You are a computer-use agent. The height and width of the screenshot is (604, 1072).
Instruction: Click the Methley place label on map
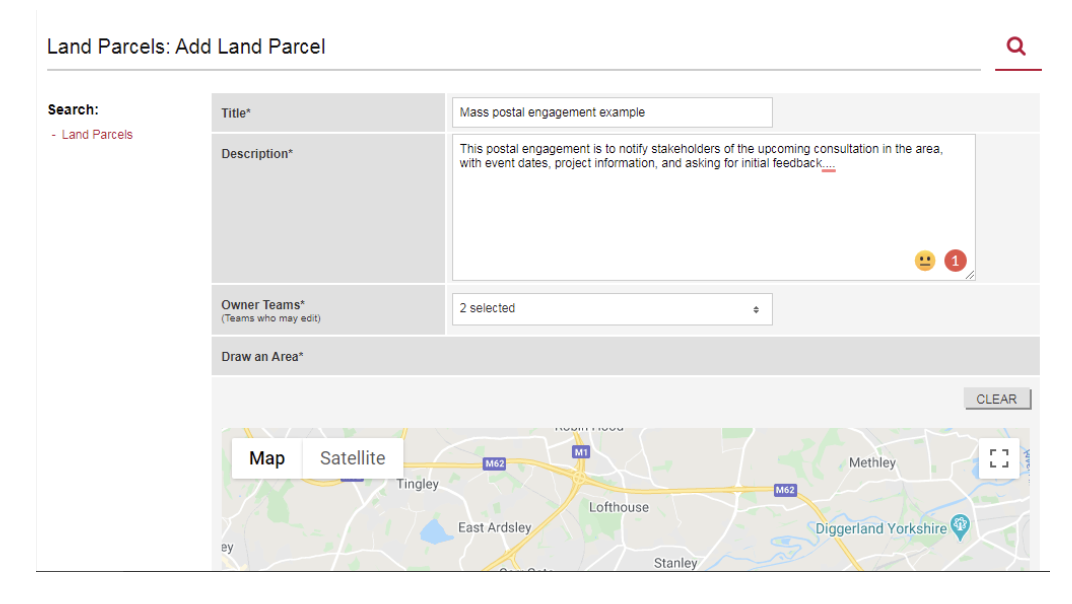[872, 463]
